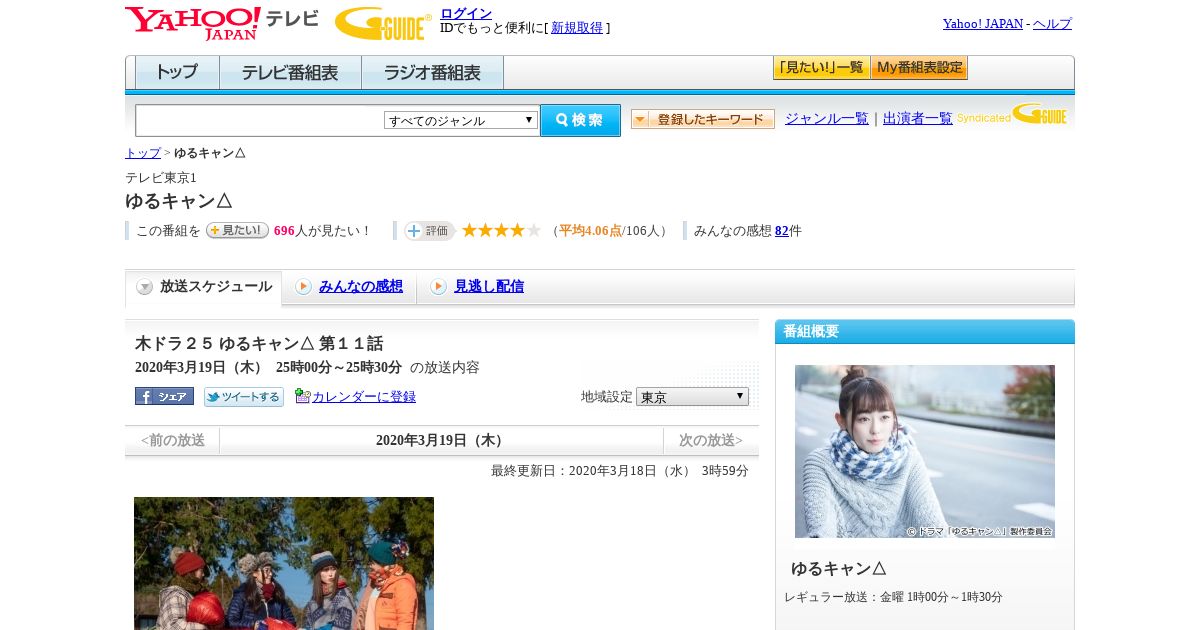Open the 82 reviews count link
This screenshot has width=1200, height=630.
click(782, 231)
